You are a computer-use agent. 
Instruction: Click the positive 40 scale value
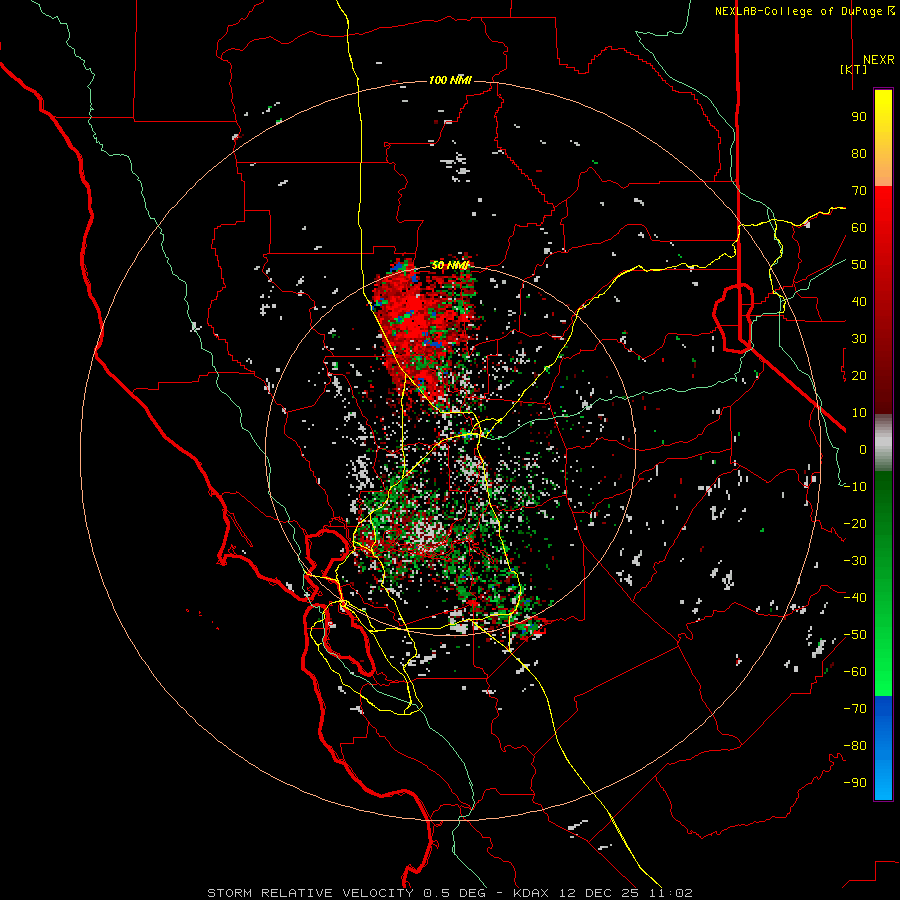tap(859, 302)
